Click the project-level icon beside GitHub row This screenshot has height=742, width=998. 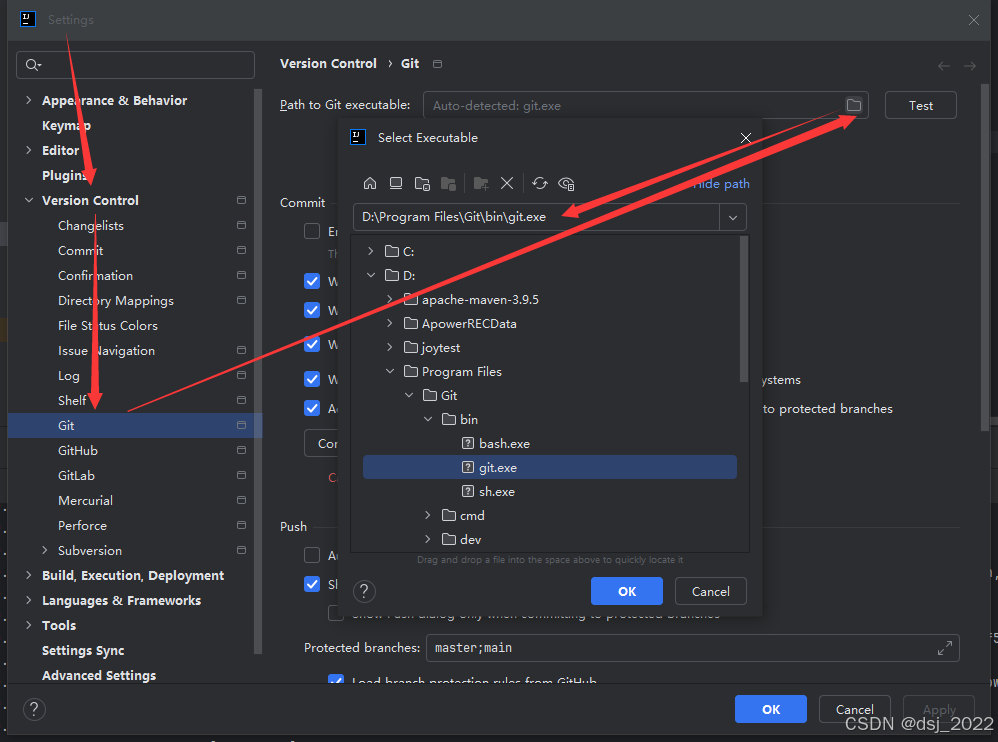241,450
